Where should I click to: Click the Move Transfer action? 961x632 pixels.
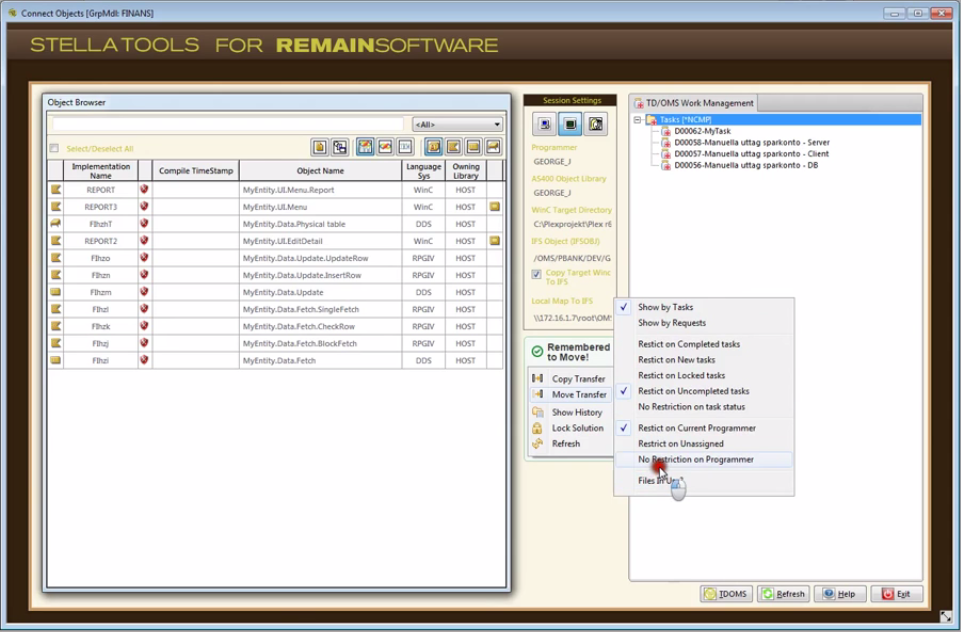[x=578, y=395]
